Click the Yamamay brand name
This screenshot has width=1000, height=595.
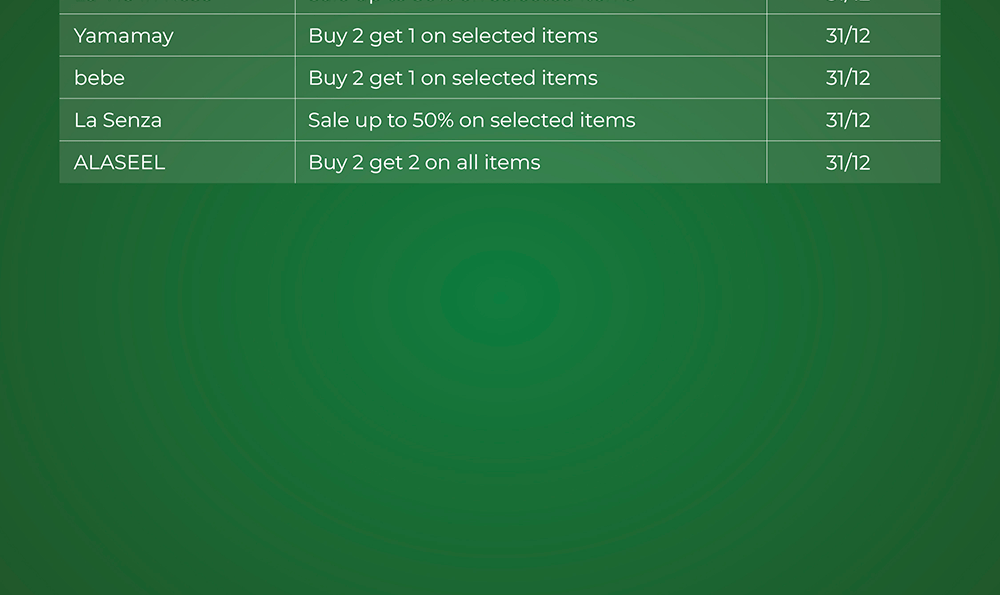[x=124, y=36]
